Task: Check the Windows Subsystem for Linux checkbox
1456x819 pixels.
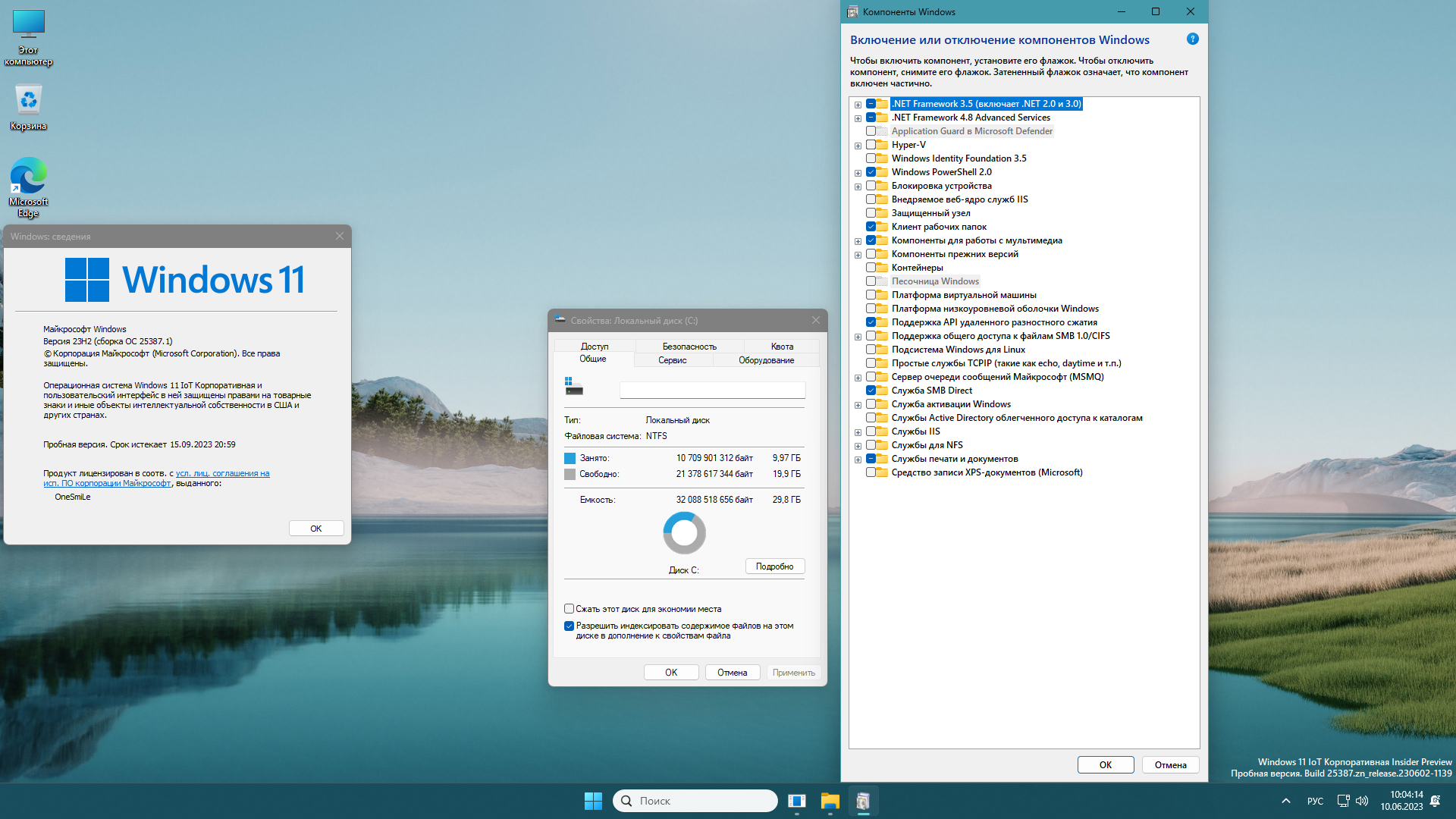Action: click(x=871, y=350)
